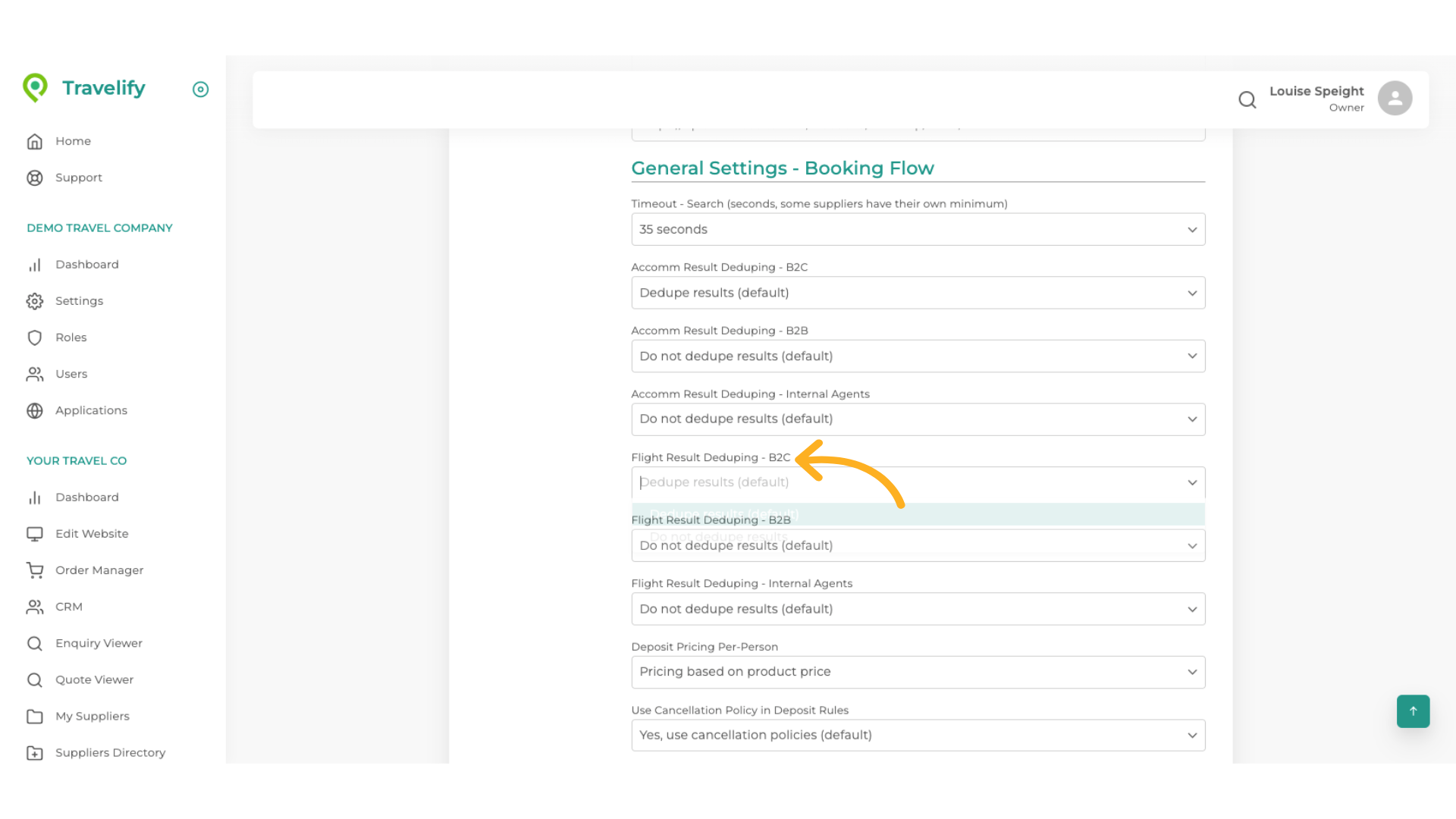Click the user avatar icon top right

(x=1395, y=98)
